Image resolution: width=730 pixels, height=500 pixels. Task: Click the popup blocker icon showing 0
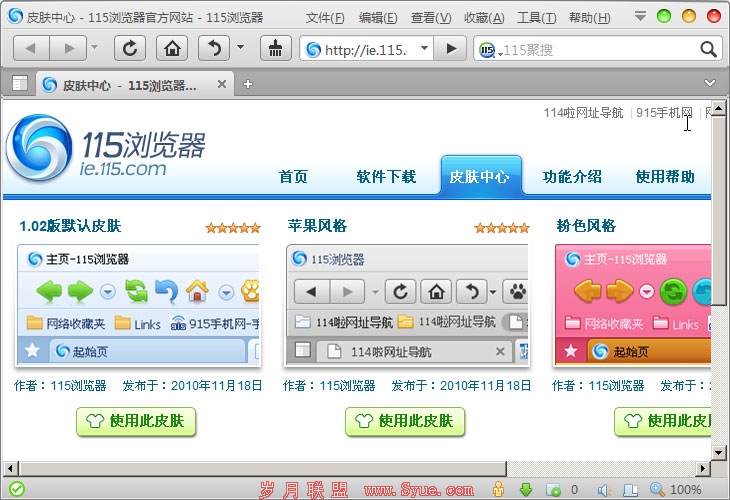554,490
